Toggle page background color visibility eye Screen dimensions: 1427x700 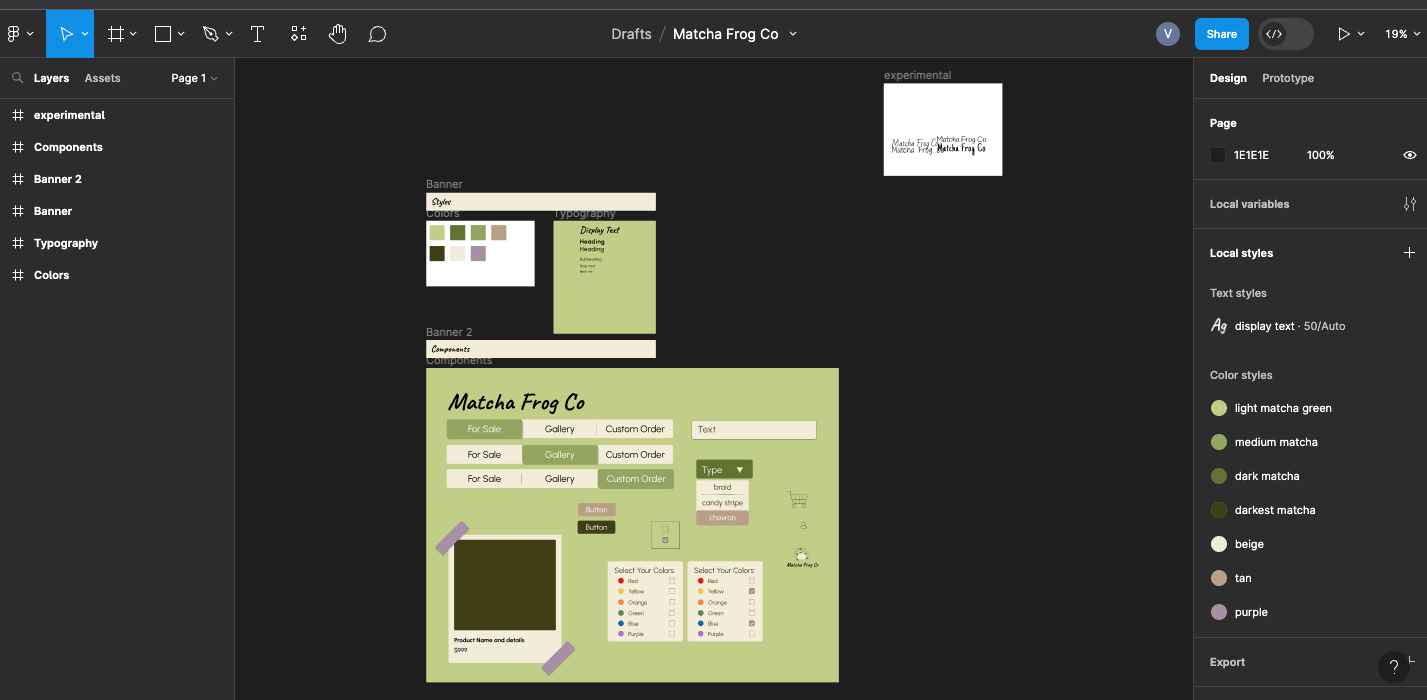[x=1409, y=155]
